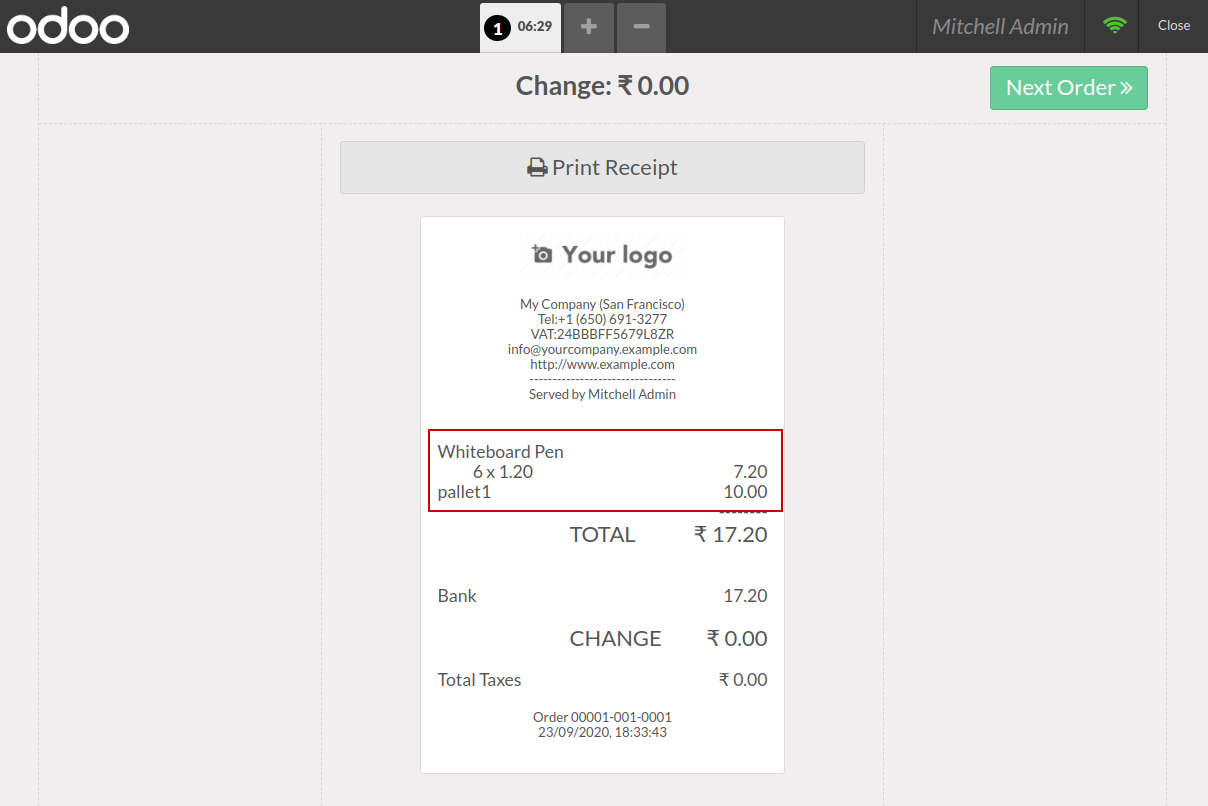1208x806 pixels.
Task: Click the Odoo logo
Action: [x=68, y=27]
